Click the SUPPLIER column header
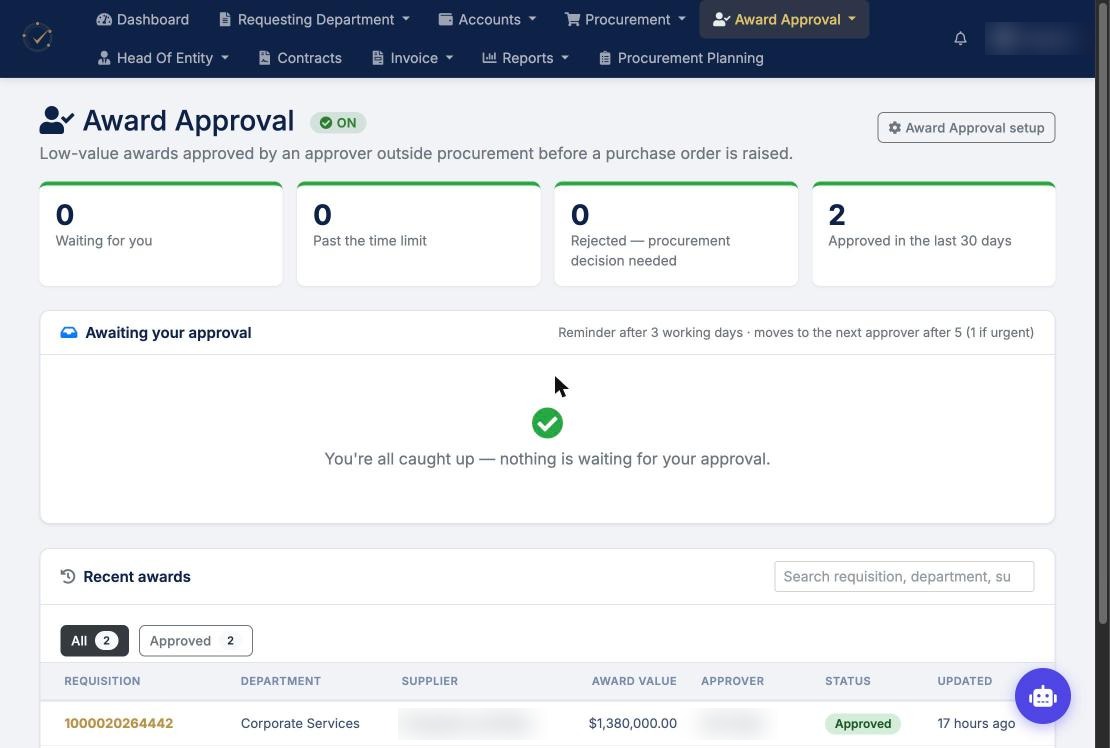1110x748 pixels. (430, 681)
